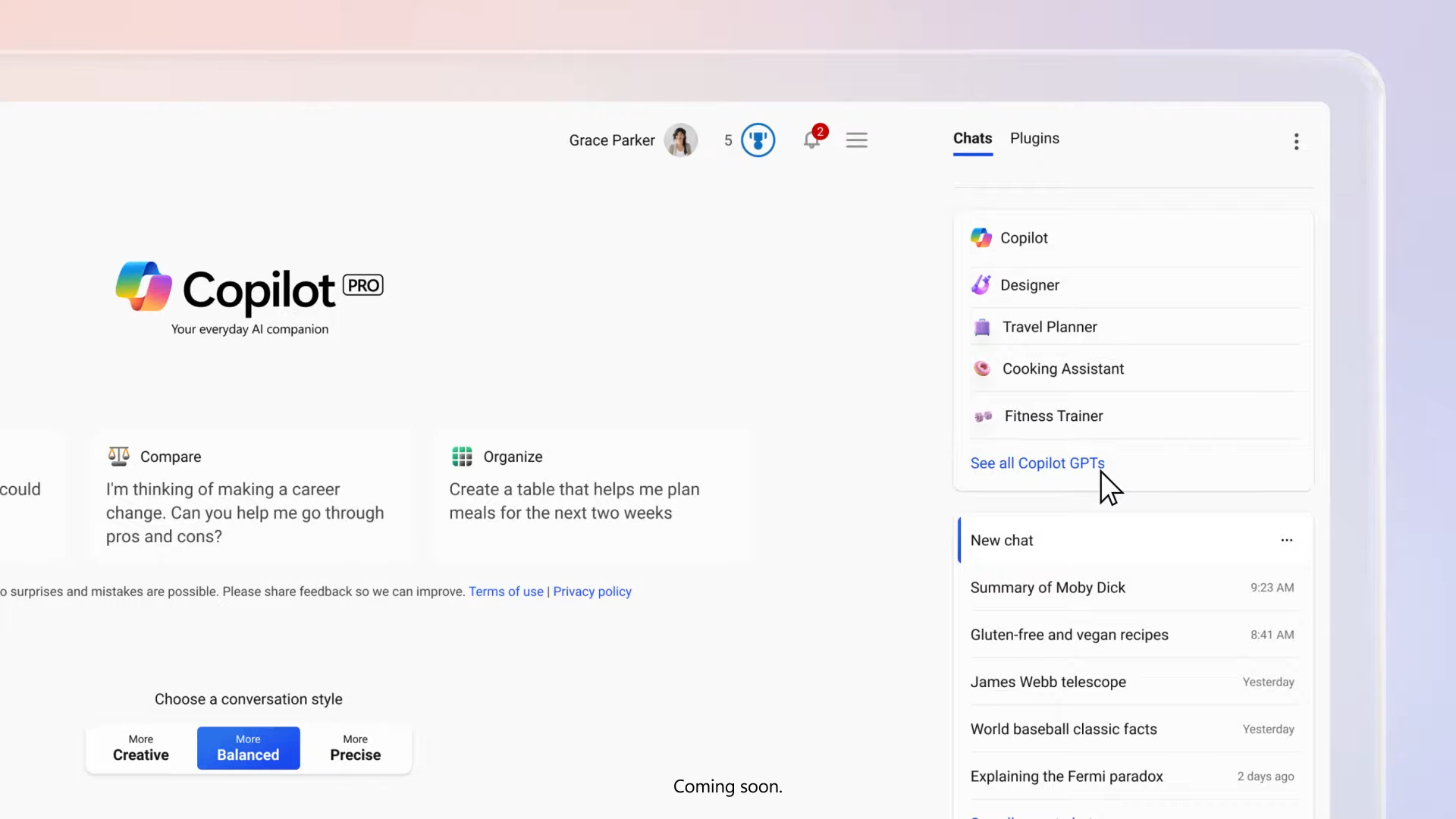Screen dimensions: 1456x819
Task: Select More Precise conversation style
Action: pos(355,748)
